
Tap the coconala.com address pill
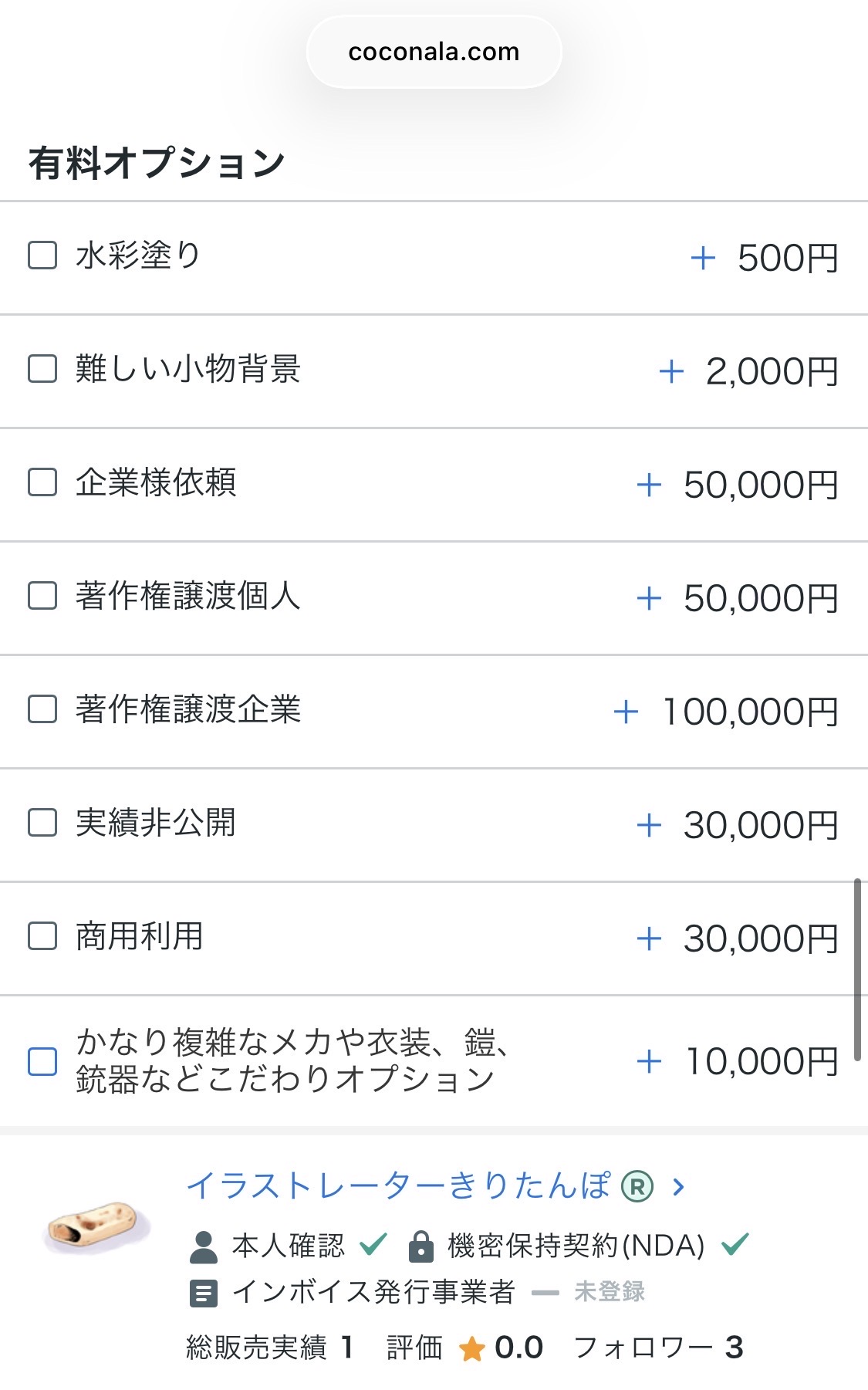click(x=434, y=52)
